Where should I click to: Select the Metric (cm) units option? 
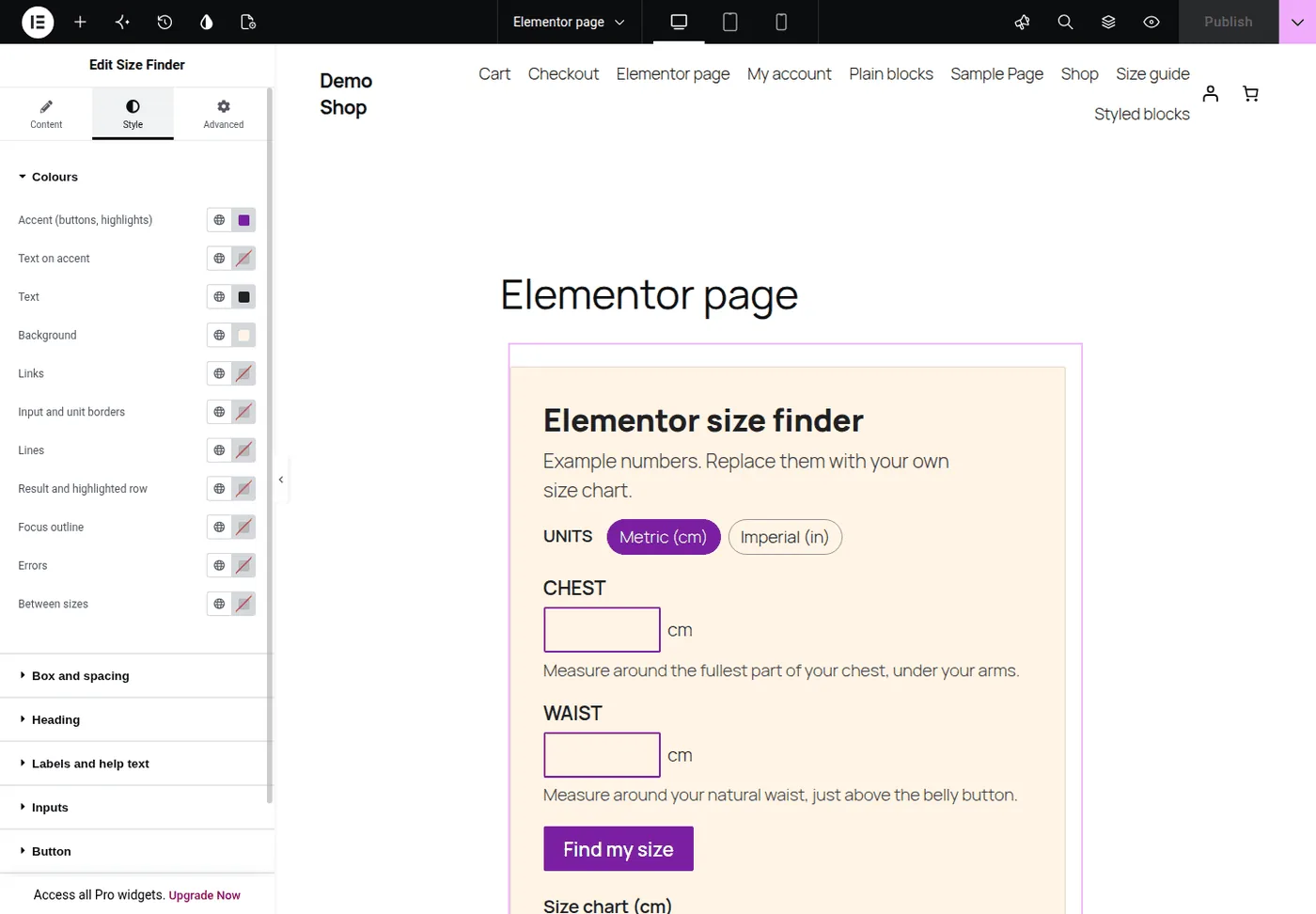tap(664, 537)
